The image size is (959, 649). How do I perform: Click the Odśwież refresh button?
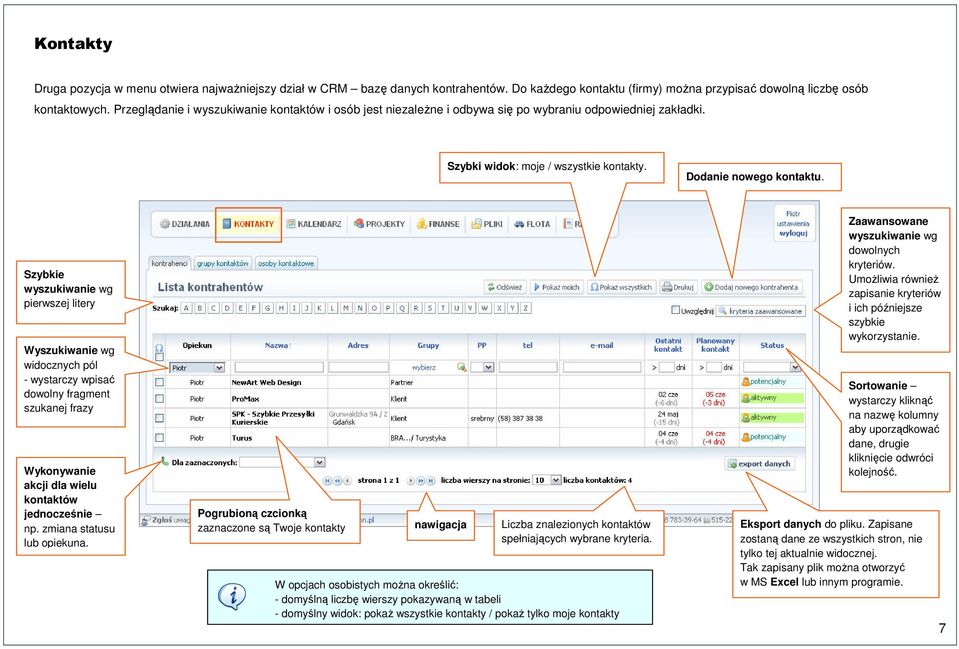[505, 287]
